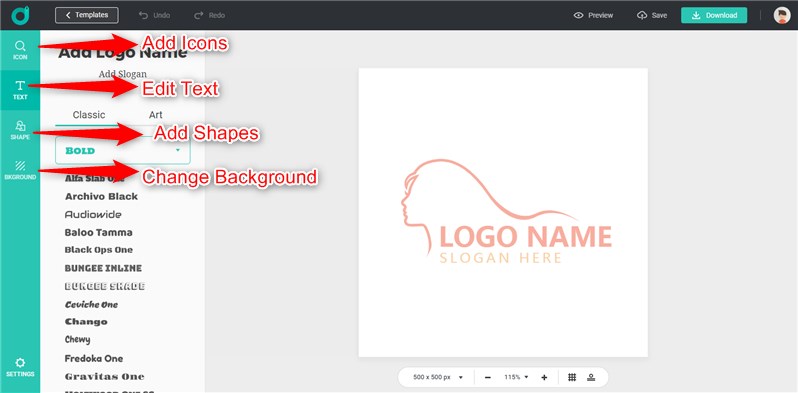This screenshot has height=393, width=798.
Task: Redo the last undone action
Action: [209, 15]
